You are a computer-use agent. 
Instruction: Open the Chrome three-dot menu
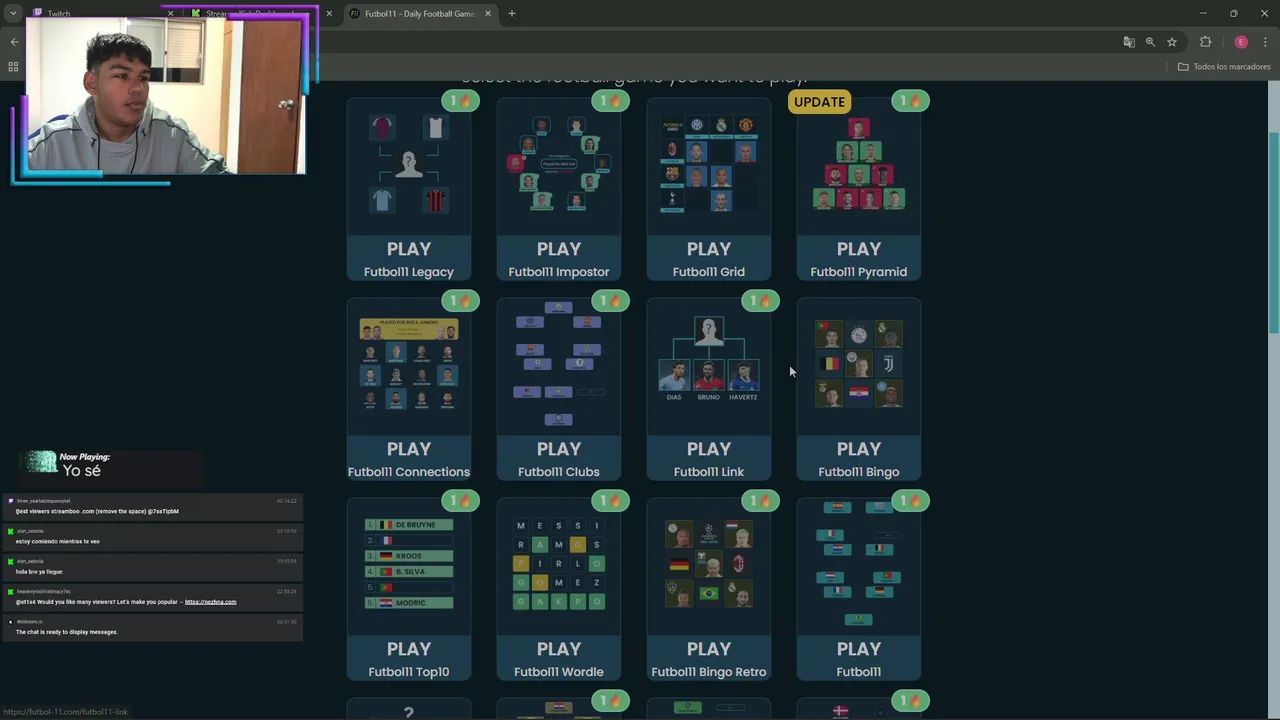coord(1265,42)
